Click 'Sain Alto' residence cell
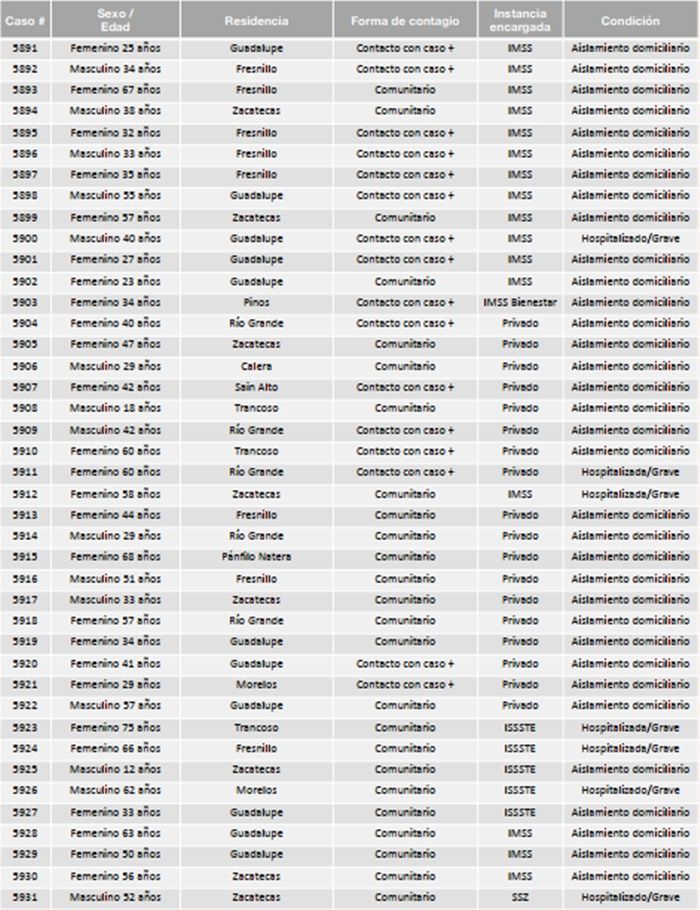Image resolution: width=700 pixels, height=910 pixels. pyautogui.click(x=257, y=387)
